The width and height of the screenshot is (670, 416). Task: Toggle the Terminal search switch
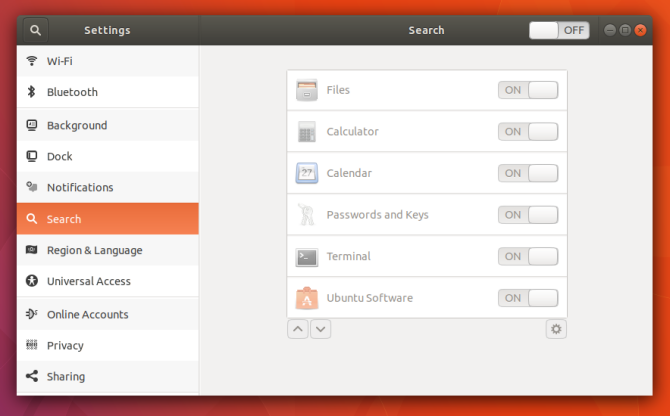pos(528,257)
